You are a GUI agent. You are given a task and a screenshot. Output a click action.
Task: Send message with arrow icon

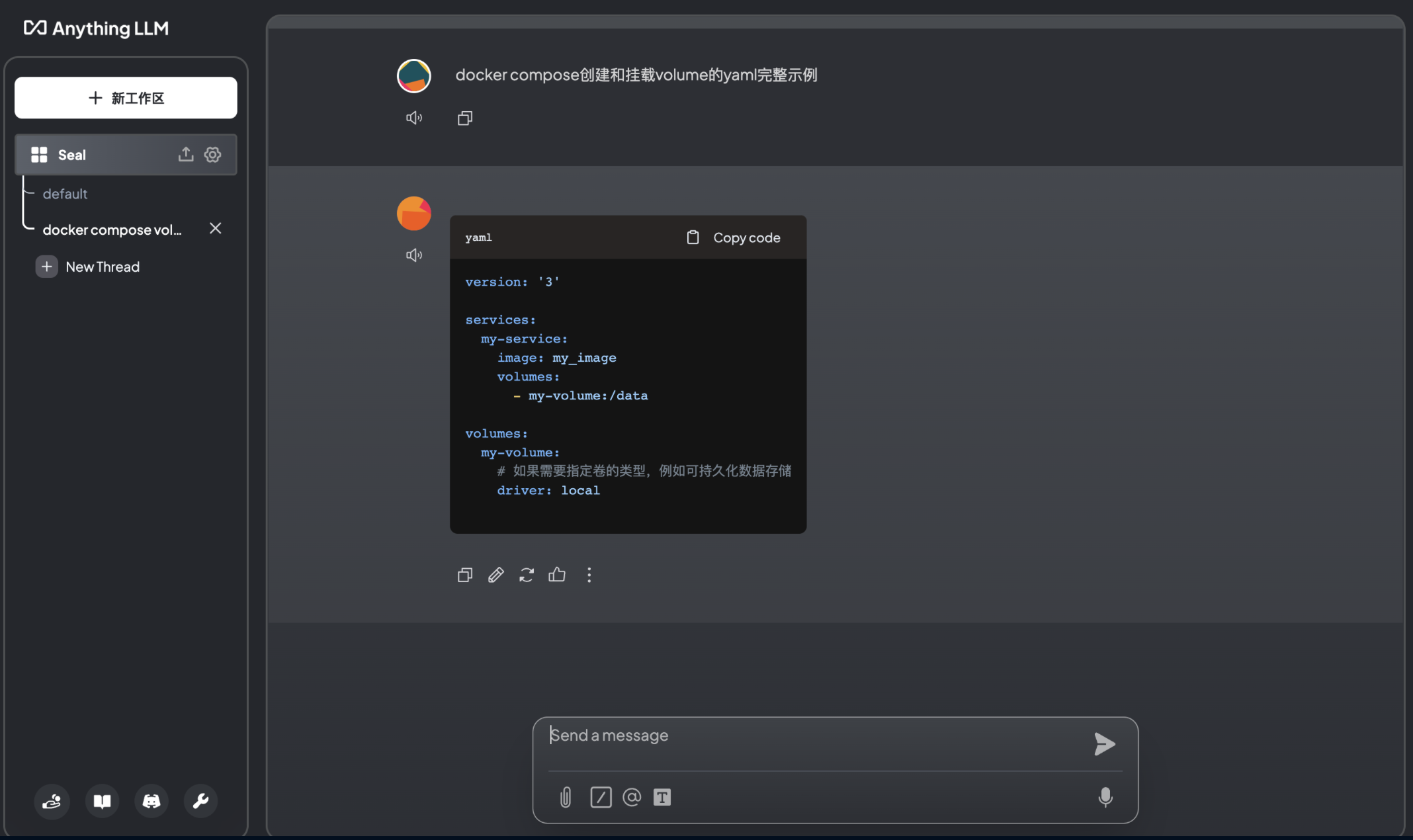tap(1104, 744)
